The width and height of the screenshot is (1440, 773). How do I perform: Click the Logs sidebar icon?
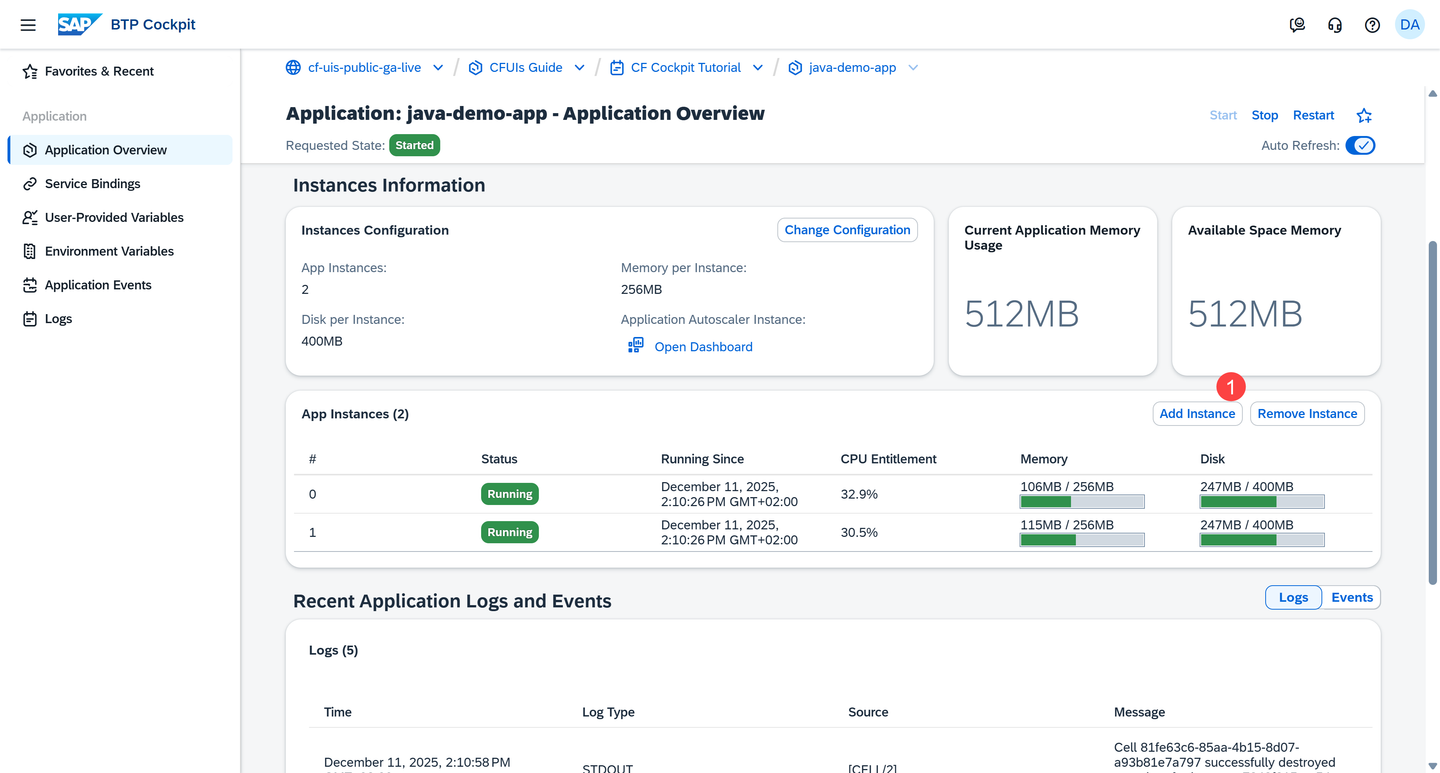(x=30, y=319)
